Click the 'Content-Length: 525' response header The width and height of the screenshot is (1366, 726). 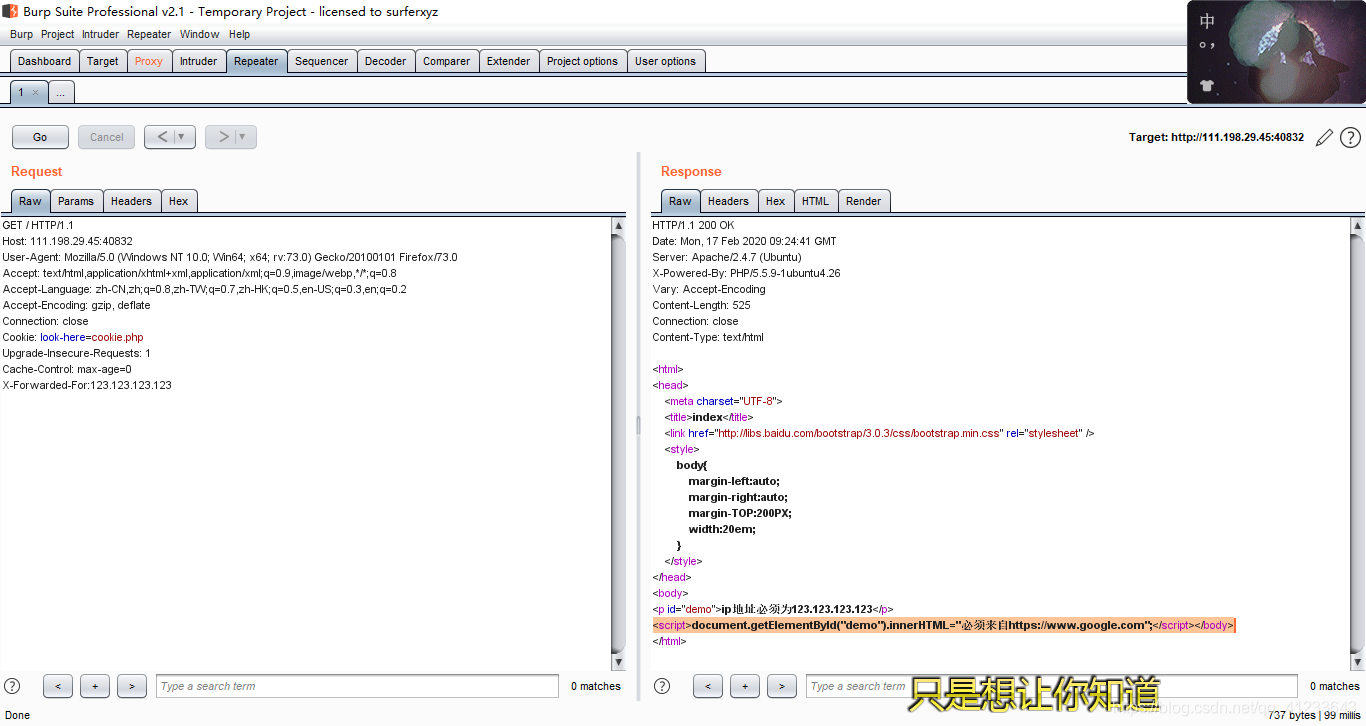pyautogui.click(x=701, y=305)
